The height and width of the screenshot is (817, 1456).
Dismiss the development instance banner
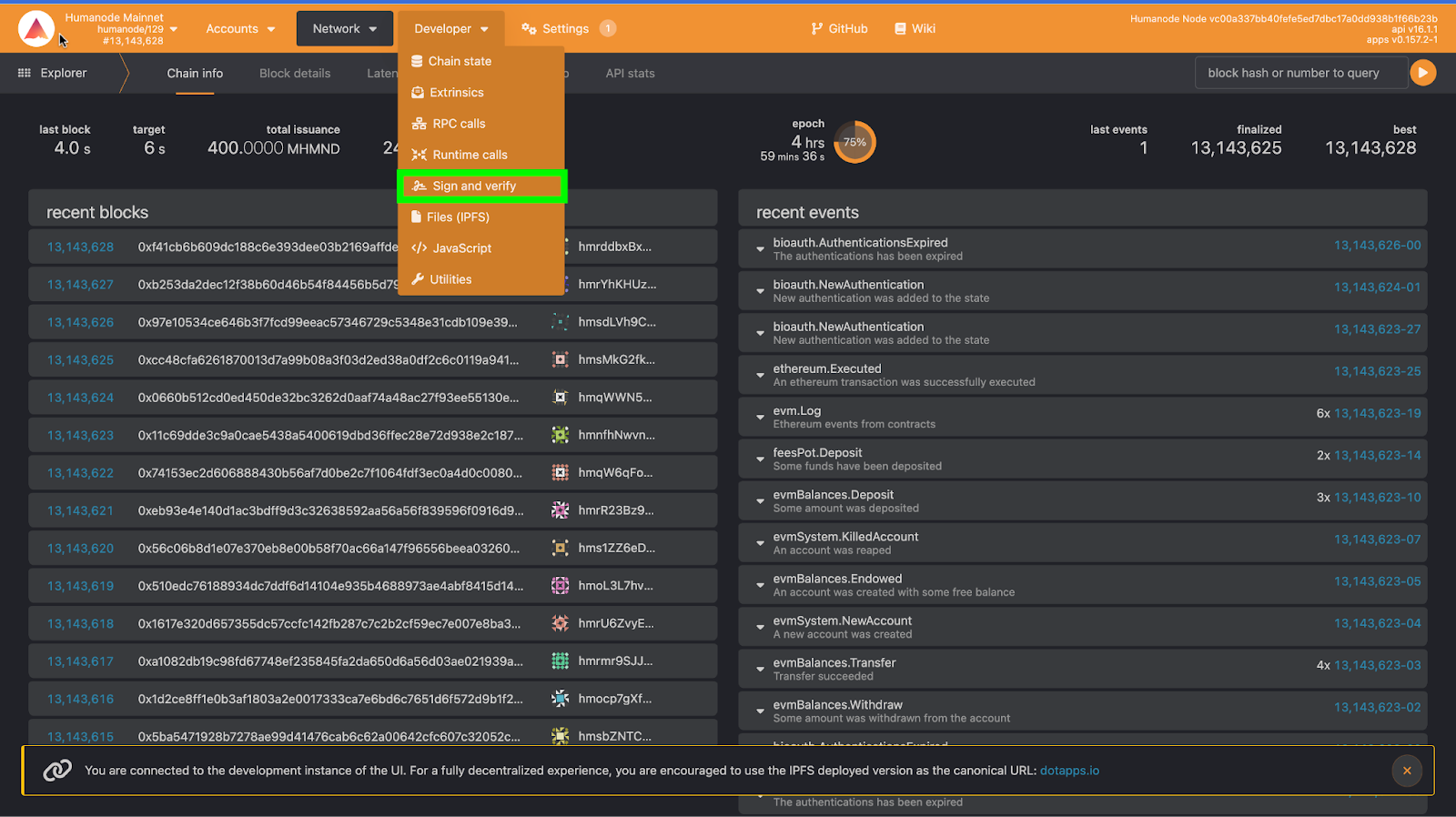tap(1407, 771)
